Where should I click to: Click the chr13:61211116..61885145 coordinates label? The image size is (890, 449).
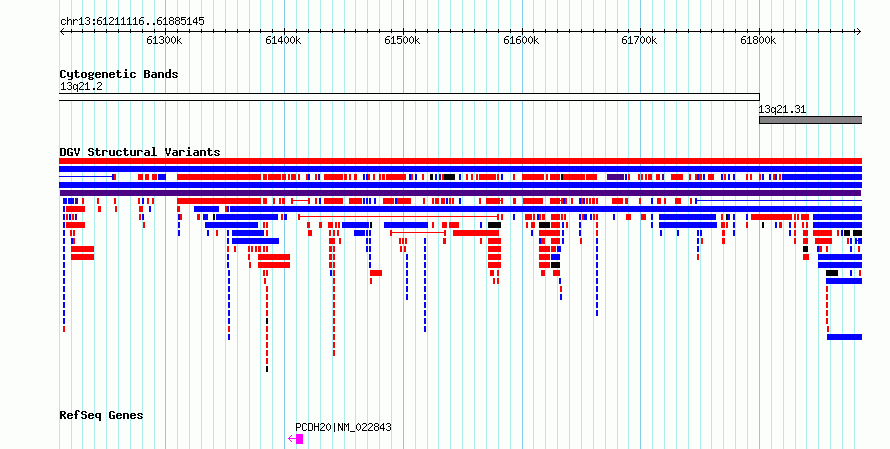click(132, 22)
